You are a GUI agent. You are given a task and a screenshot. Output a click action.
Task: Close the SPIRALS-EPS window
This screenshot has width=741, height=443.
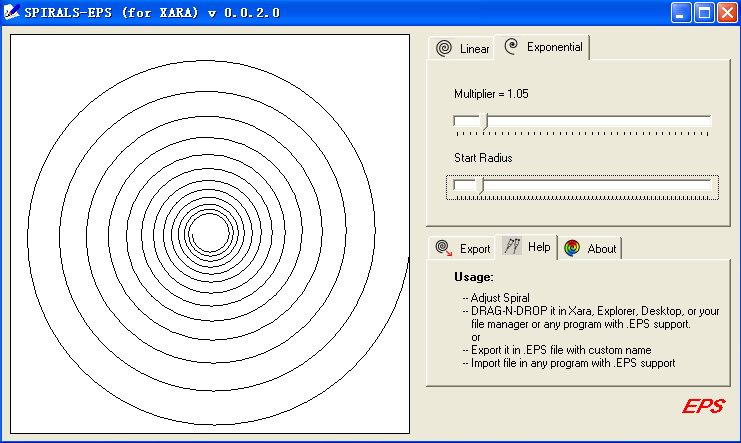pyautogui.click(x=727, y=12)
